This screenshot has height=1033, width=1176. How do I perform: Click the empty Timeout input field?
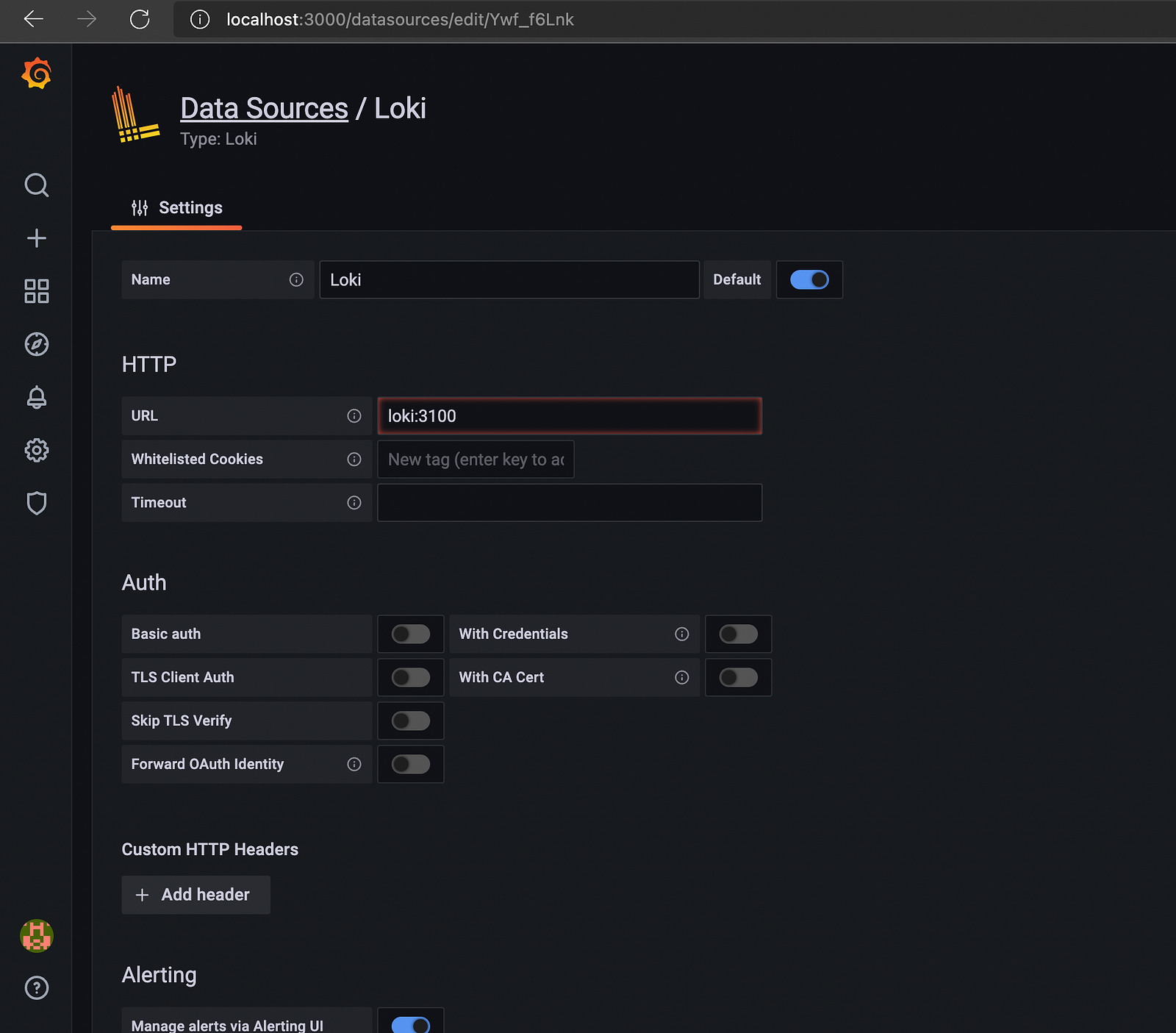click(570, 503)
